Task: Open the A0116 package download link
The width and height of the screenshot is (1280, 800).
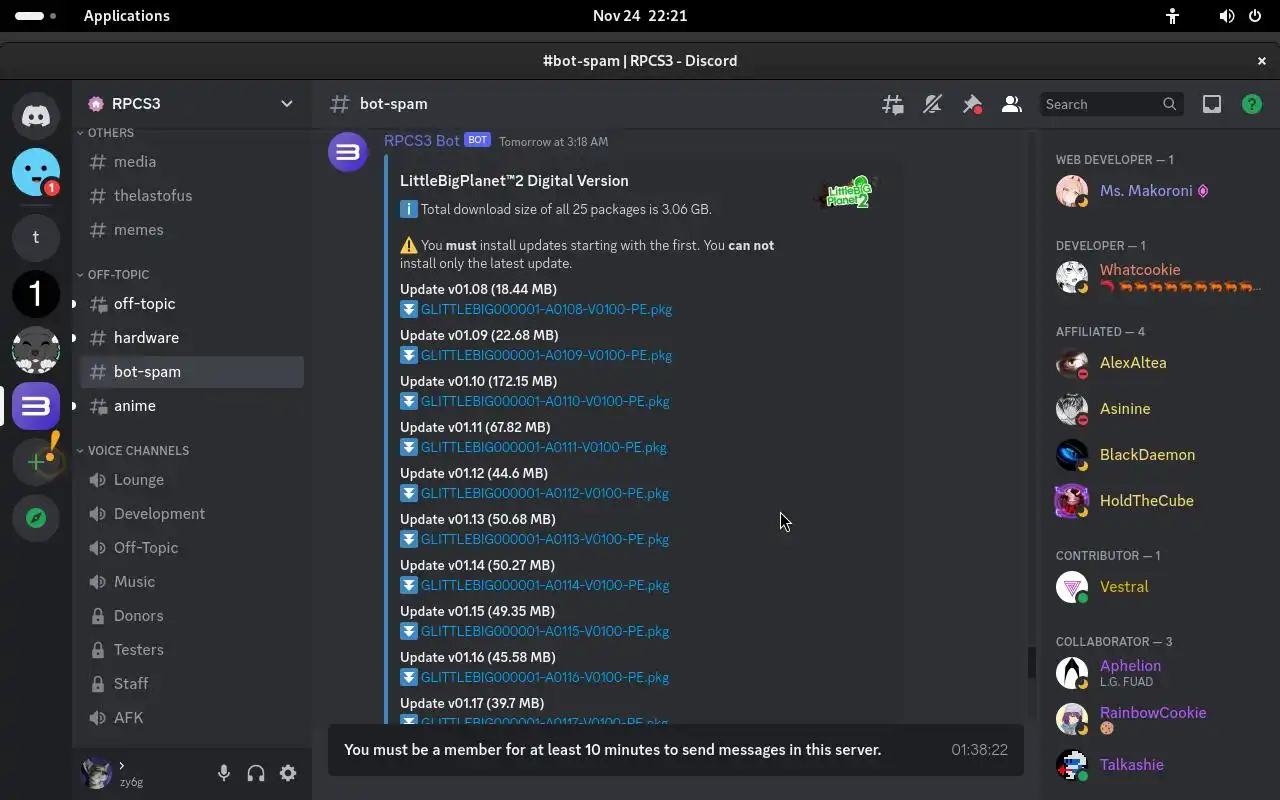Action: [x=545, y=677]
